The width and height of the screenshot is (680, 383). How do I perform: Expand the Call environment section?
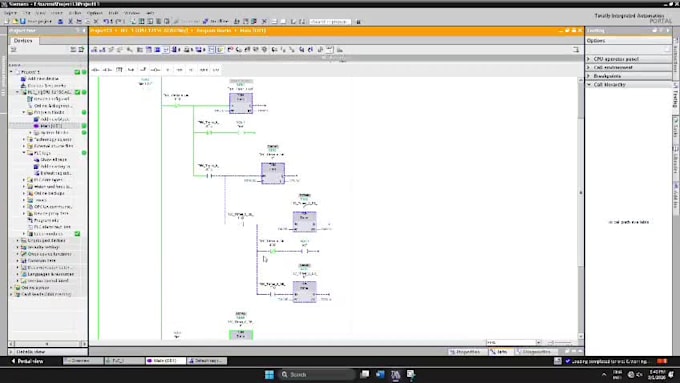coord(589,67)
